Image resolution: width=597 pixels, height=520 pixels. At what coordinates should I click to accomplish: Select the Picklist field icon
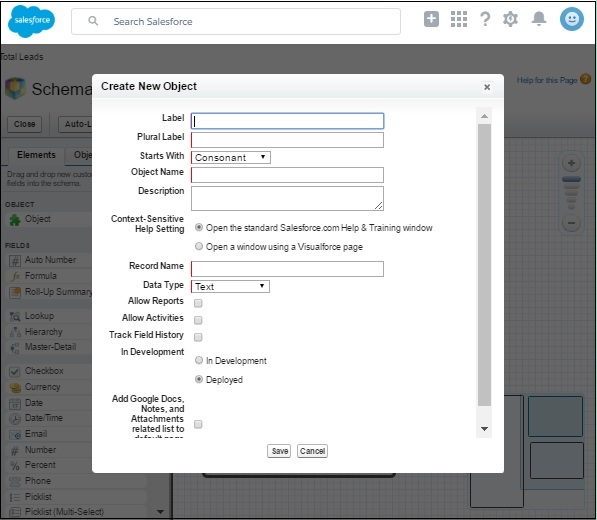tap(15, 497)
